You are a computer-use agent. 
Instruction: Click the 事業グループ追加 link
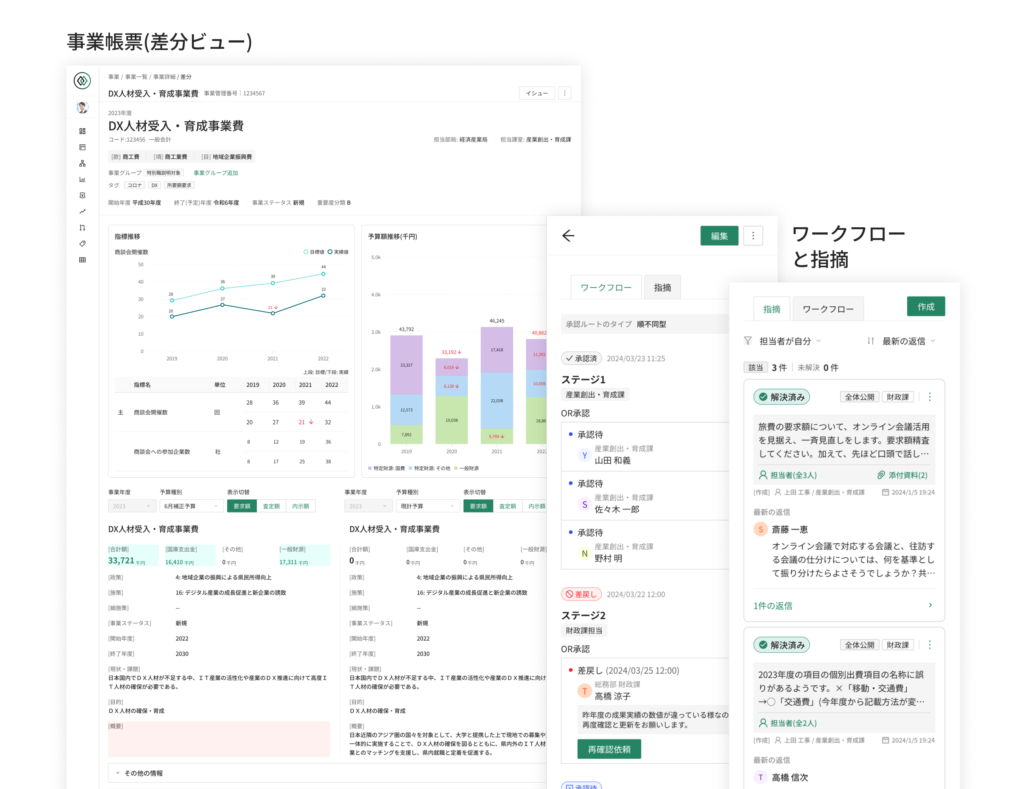(x=215, y=172)
